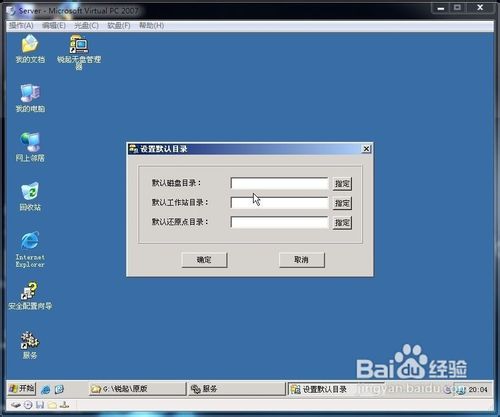Confirm with the 确定 button

pos(204,260)
